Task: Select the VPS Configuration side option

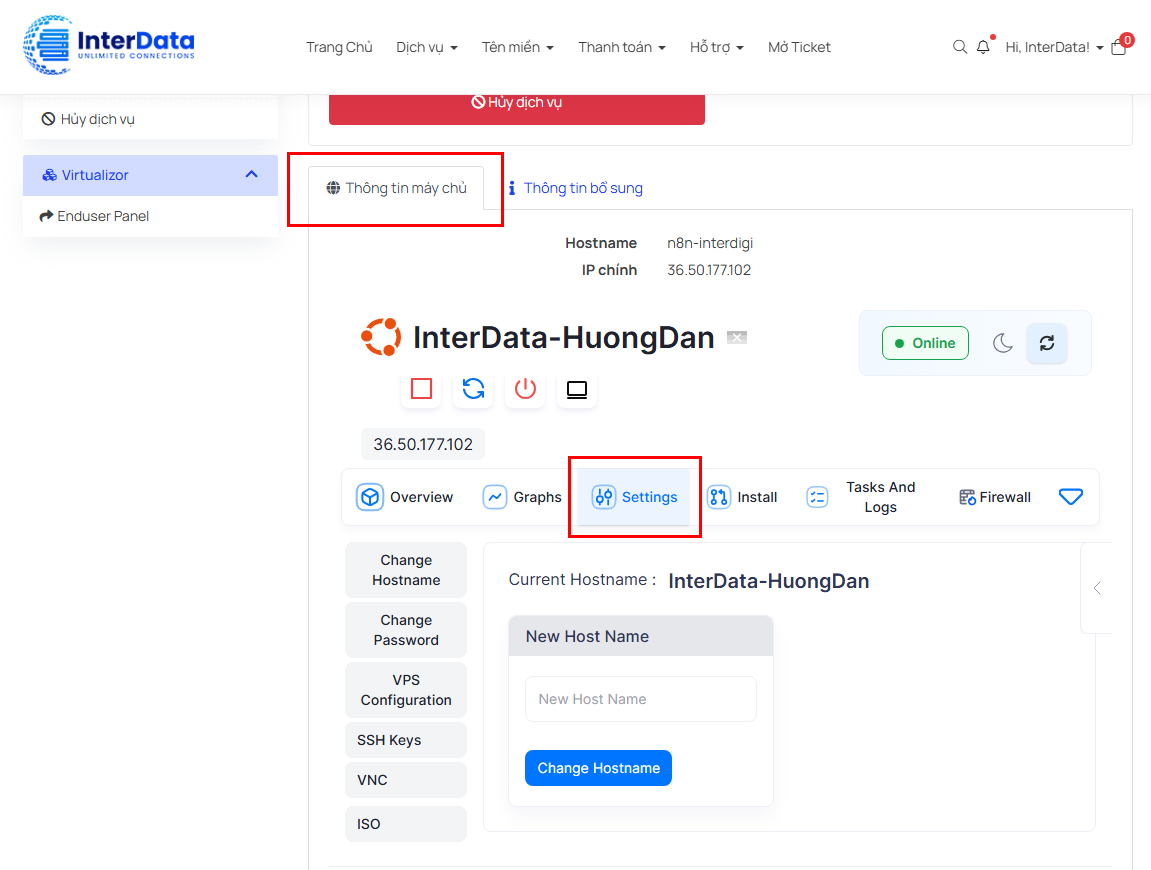Action: point(406,690)
